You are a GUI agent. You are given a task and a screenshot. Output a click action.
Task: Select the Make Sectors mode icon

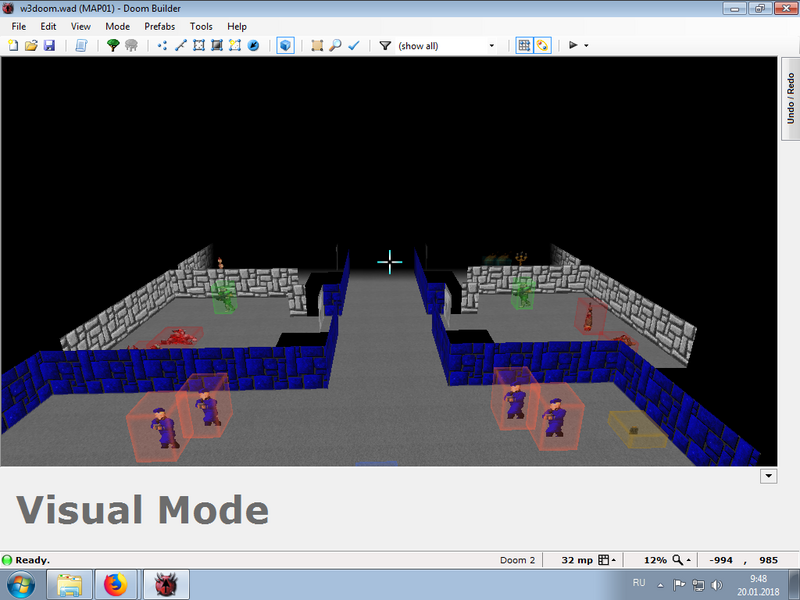(x=235, y=45)
